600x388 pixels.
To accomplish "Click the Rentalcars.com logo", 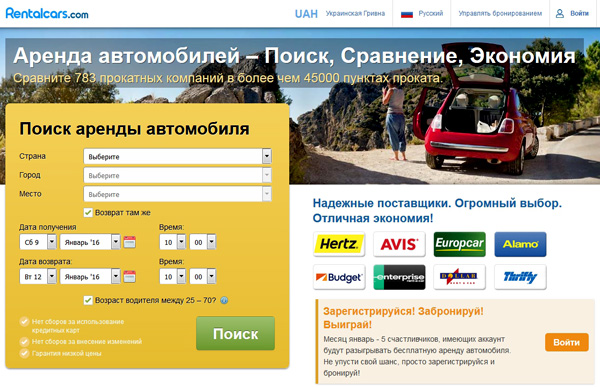I will click(x=47, y=14).
